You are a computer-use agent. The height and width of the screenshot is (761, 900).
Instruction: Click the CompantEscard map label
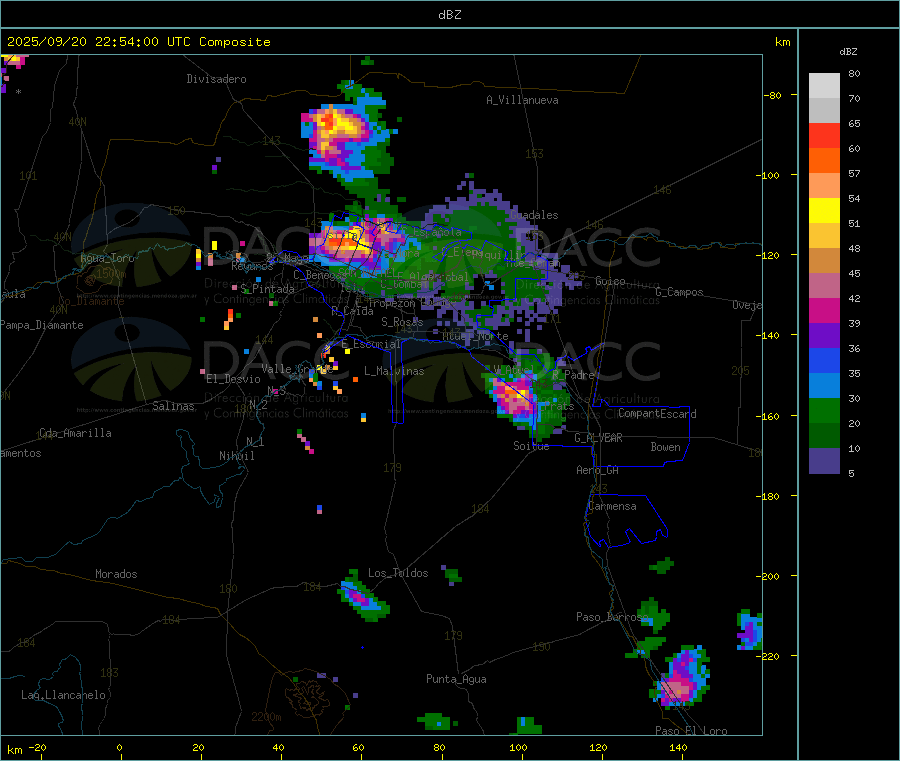[x=657, y=414]
